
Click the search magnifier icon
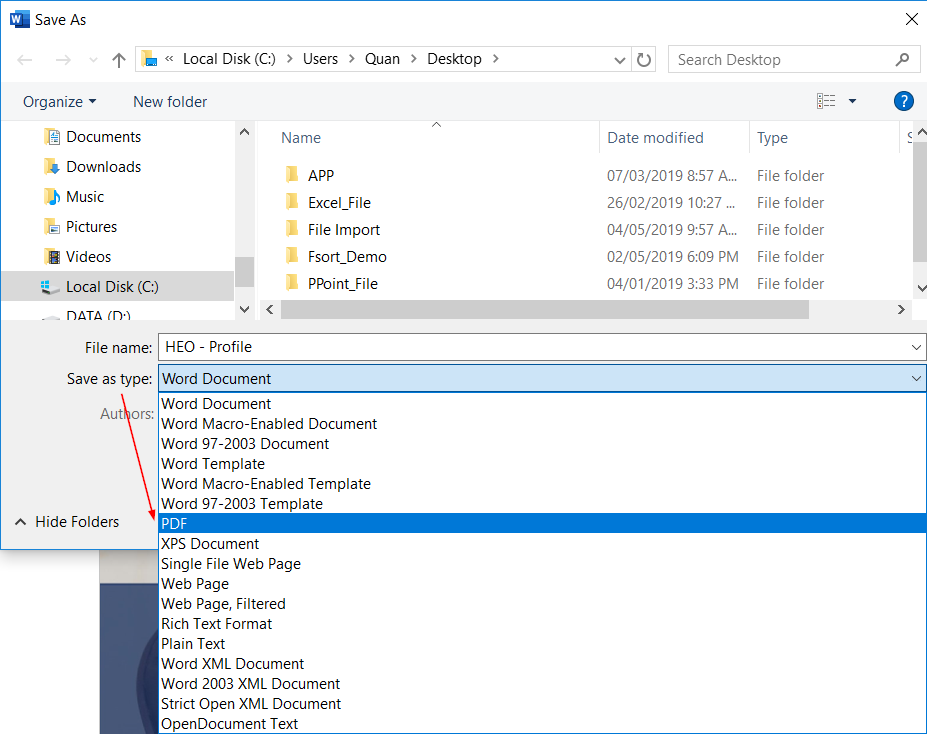click(x=903, y=59)
